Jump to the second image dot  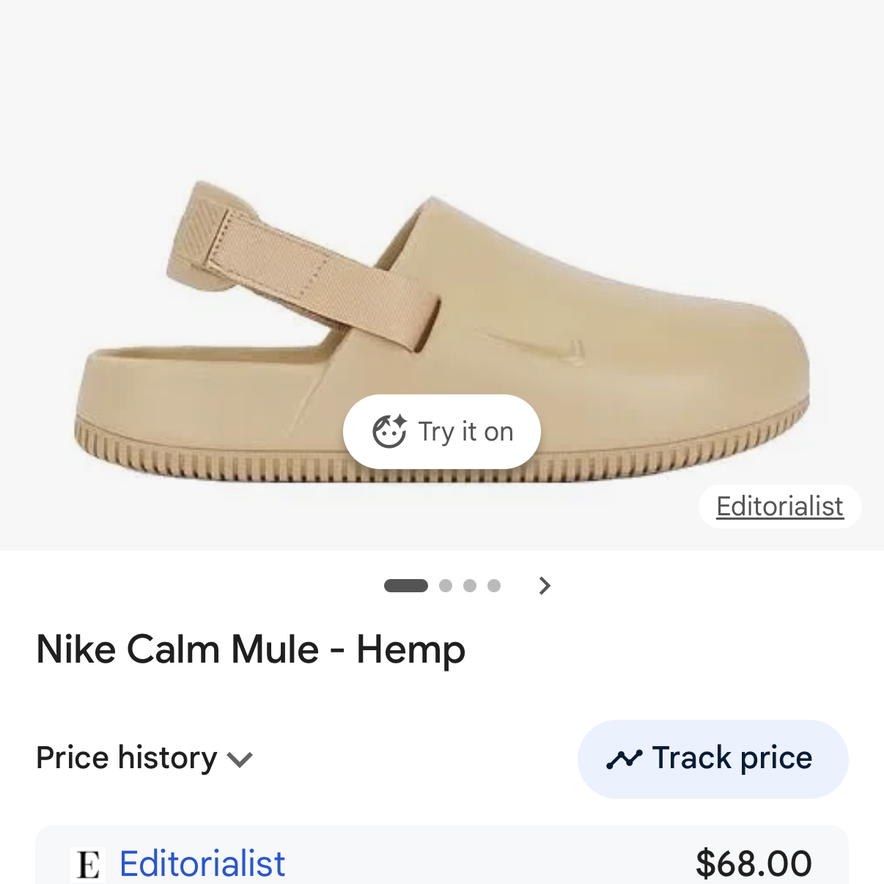446,586
